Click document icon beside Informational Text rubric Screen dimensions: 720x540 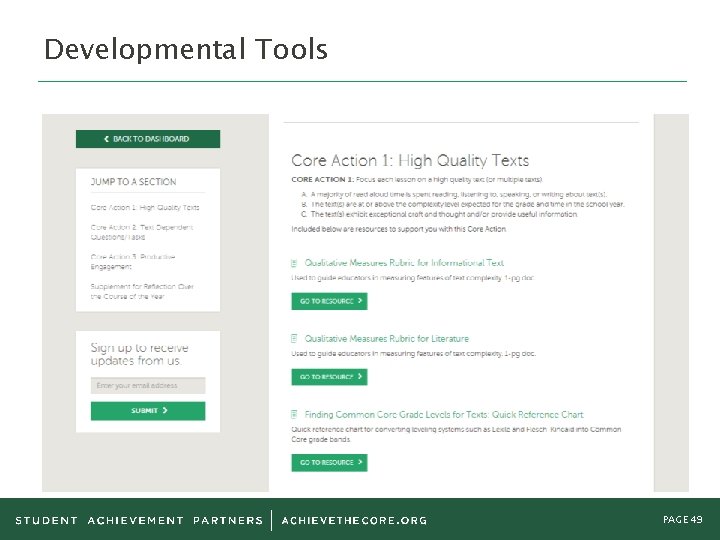(294, 263)
